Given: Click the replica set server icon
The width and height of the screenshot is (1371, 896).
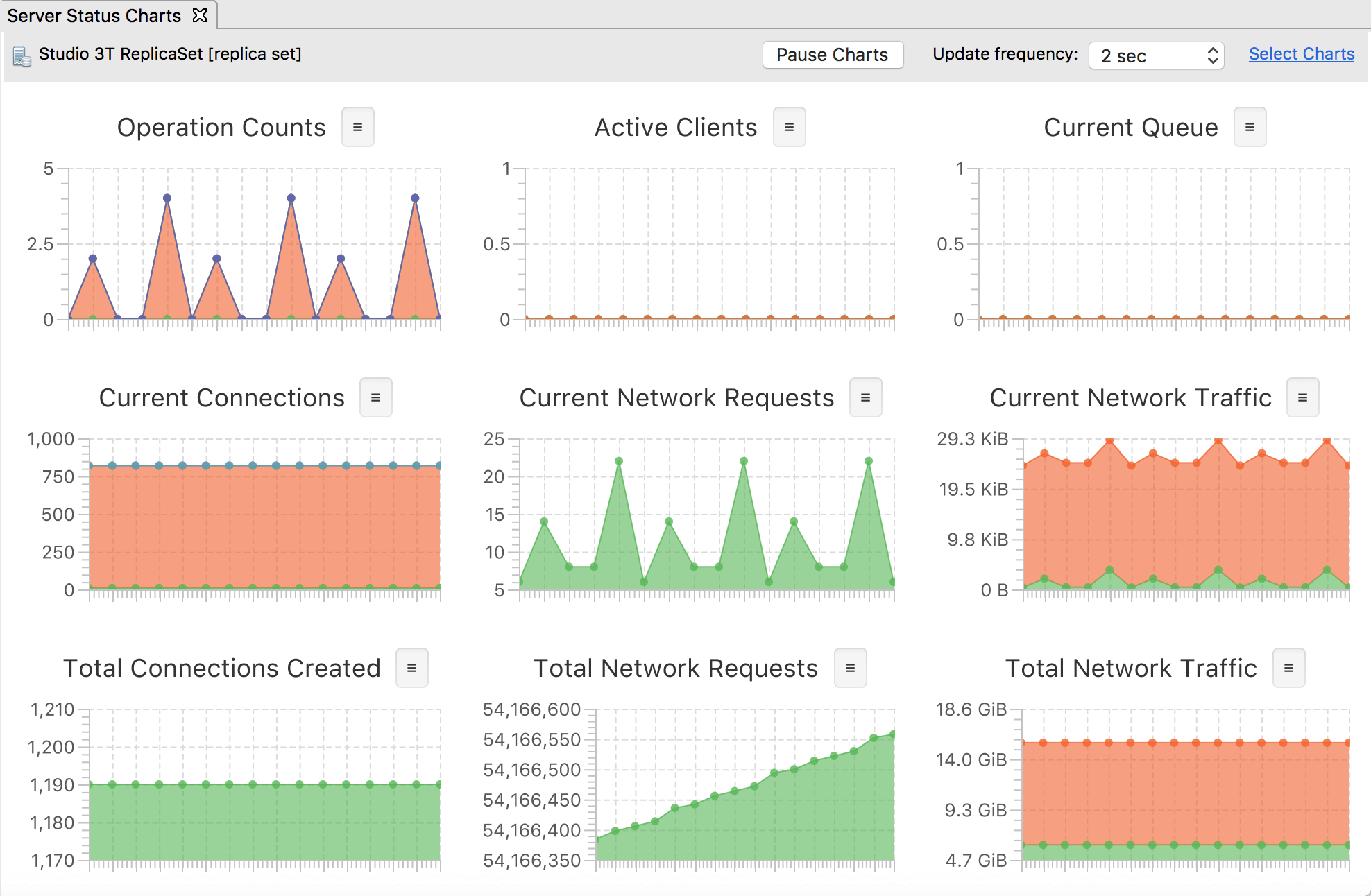Looking at the screenshot, I should 22,55.
